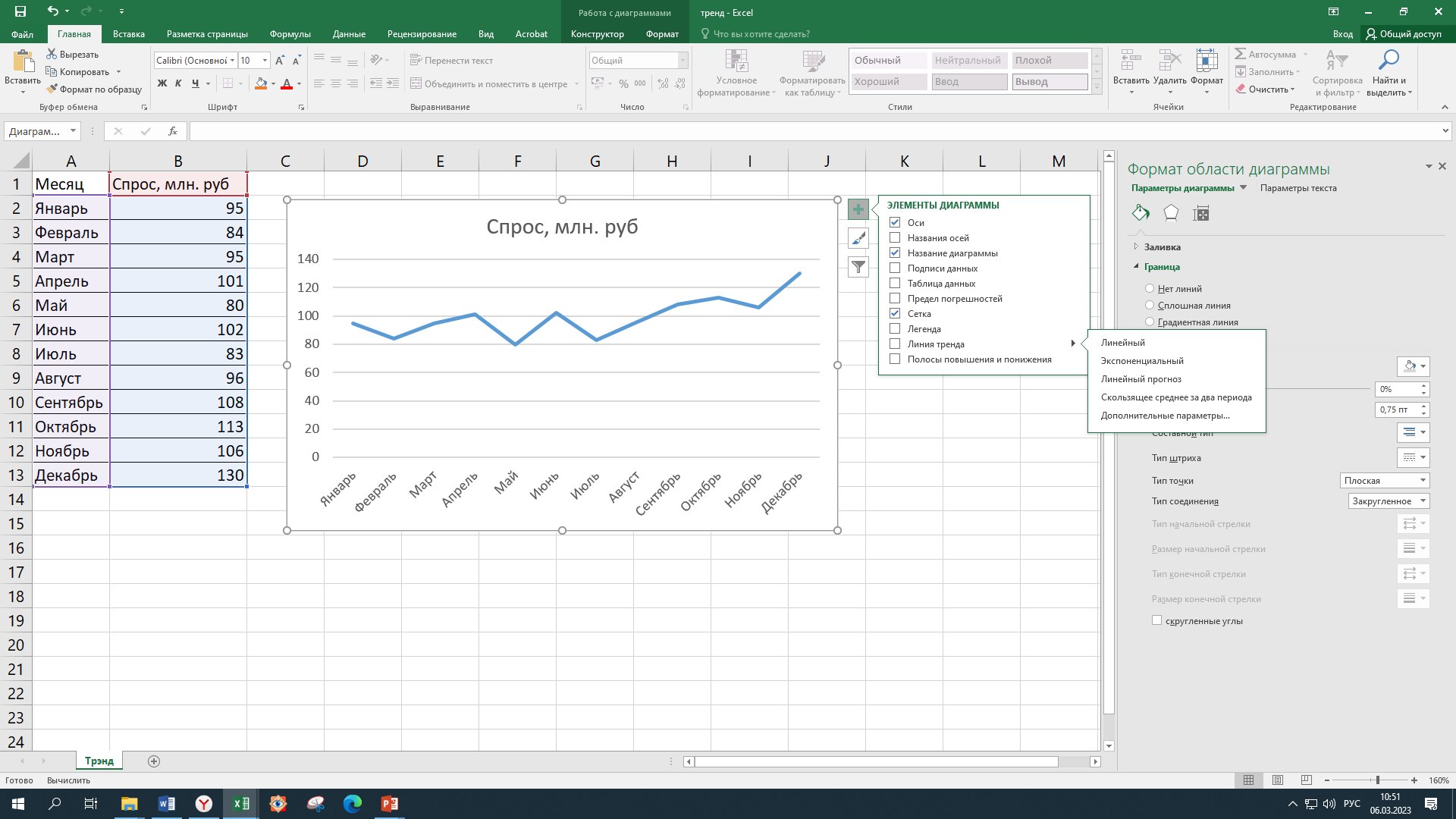Enable the Легенда checkbox
This screenshot has height=819, width=1456.
pos(895,329)
